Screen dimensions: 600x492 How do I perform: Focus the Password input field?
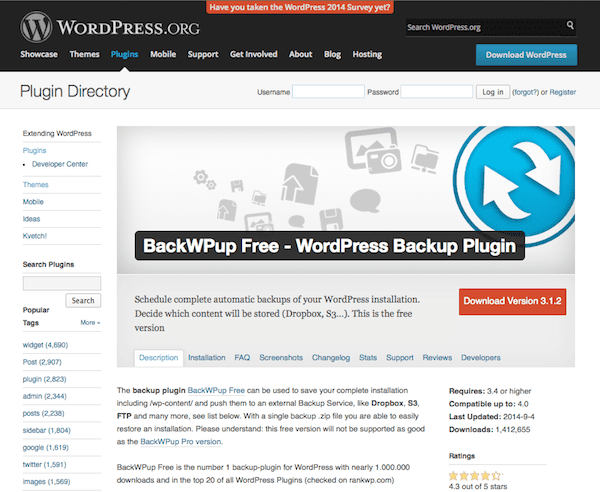click(437, 92)
